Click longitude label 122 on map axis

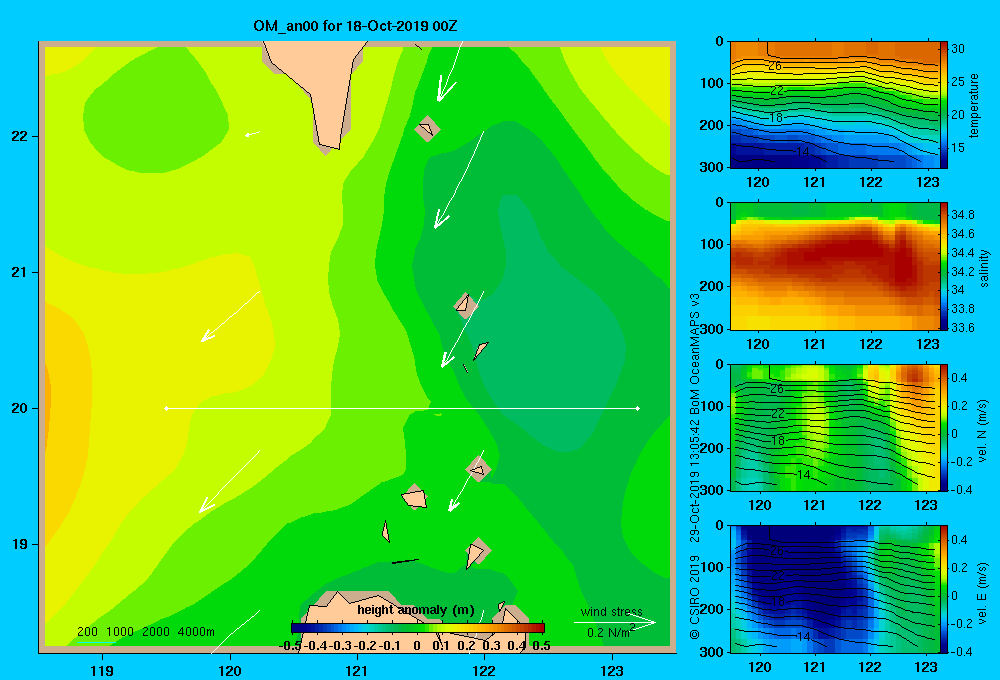click(x=484, y=671)
